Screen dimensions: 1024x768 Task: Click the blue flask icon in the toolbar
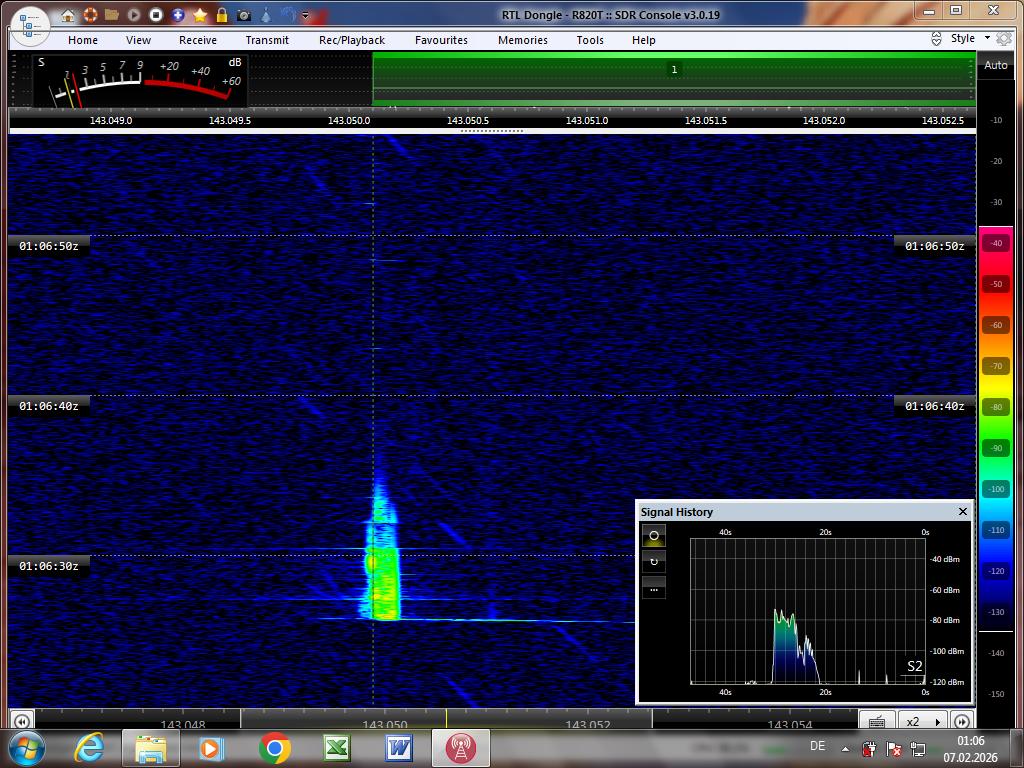(266, 15)
